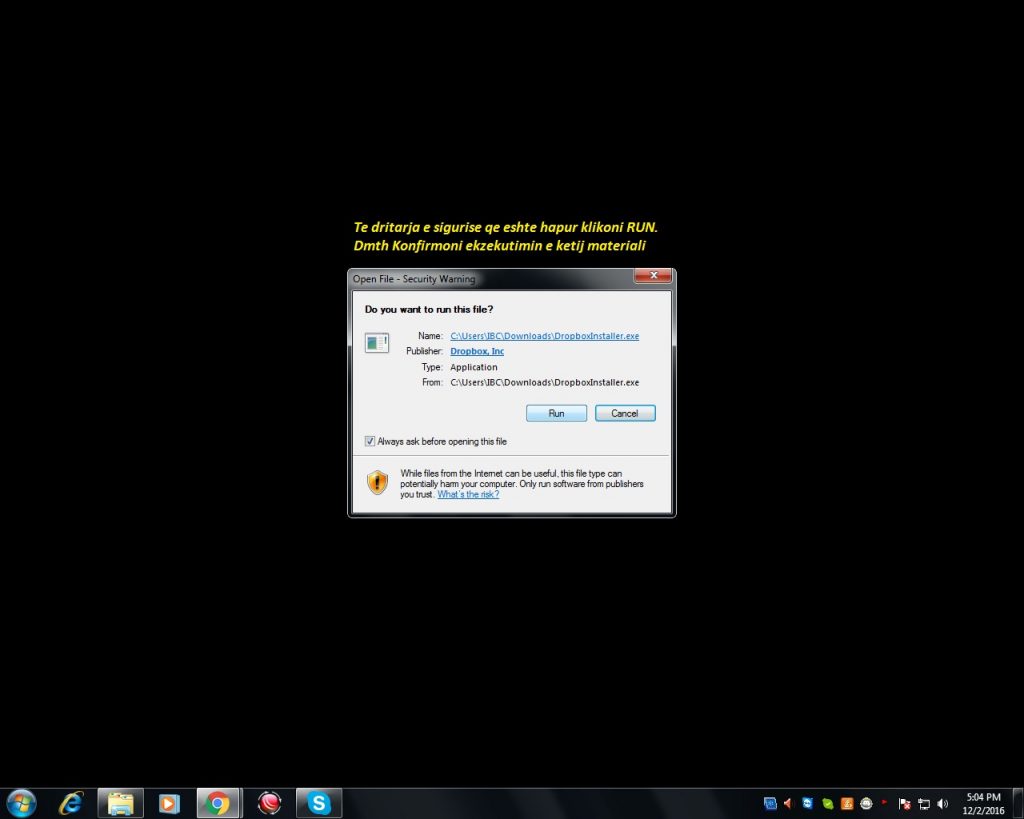The width and height of the screenshot is (1024, 819).
Task: Switch to Skype in taskbar
Action: coord(319,803)
